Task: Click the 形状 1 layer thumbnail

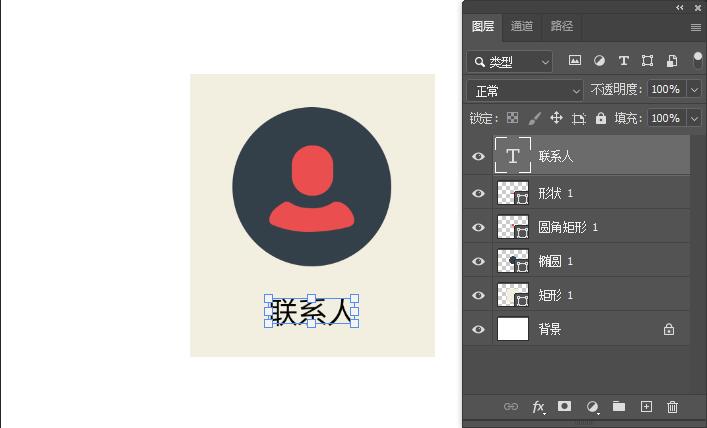Action: tap(513, 193)
